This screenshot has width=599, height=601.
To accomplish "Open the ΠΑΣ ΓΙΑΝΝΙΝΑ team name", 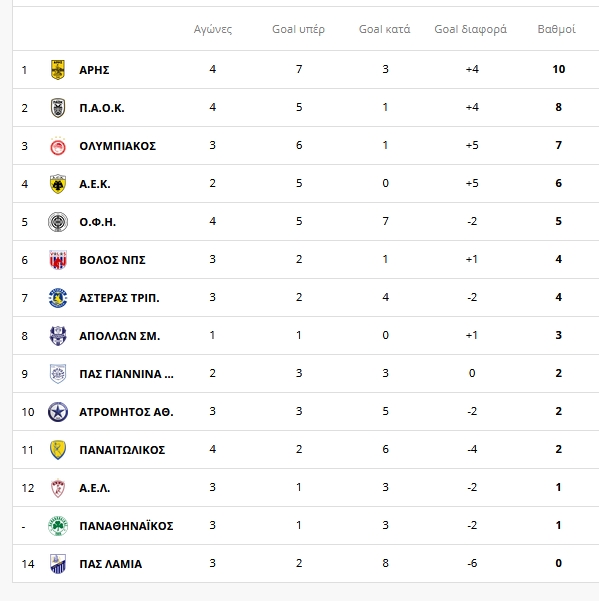I will (x=126, y=374).
